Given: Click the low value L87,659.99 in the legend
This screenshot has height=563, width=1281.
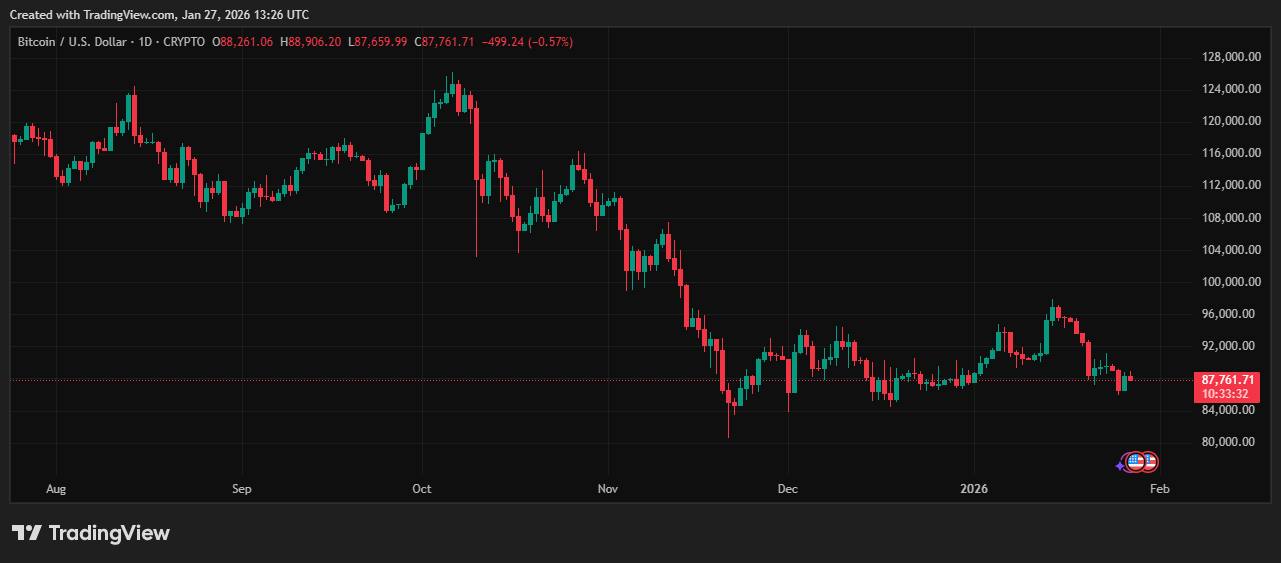Looking at the screenshot, I should (378, 41).
